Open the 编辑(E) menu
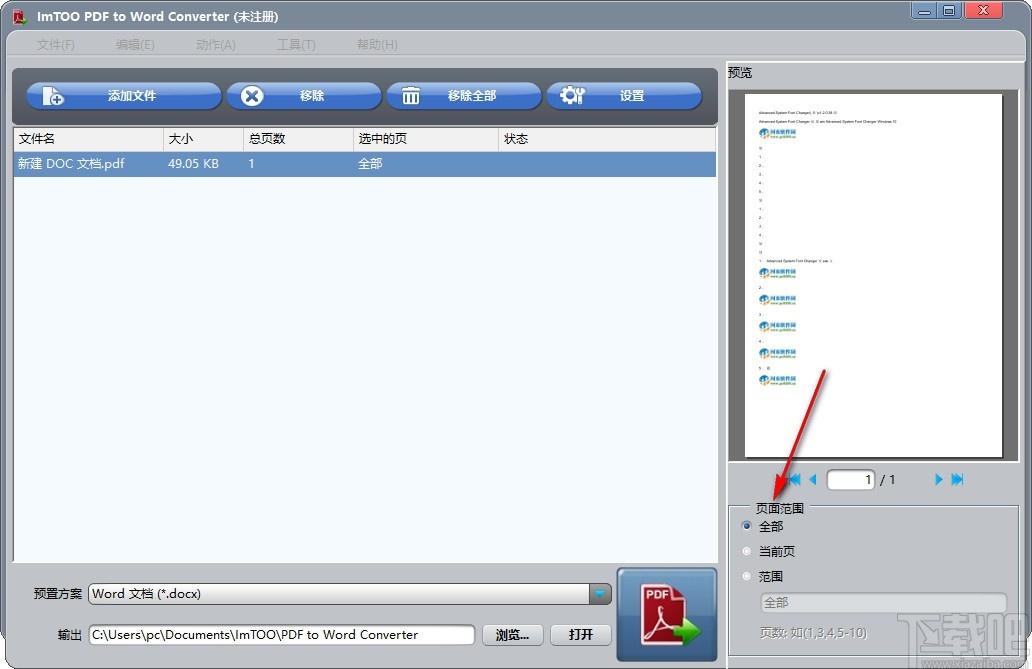Viewport: 1032px width, 669px height. (x=135, y=45)
